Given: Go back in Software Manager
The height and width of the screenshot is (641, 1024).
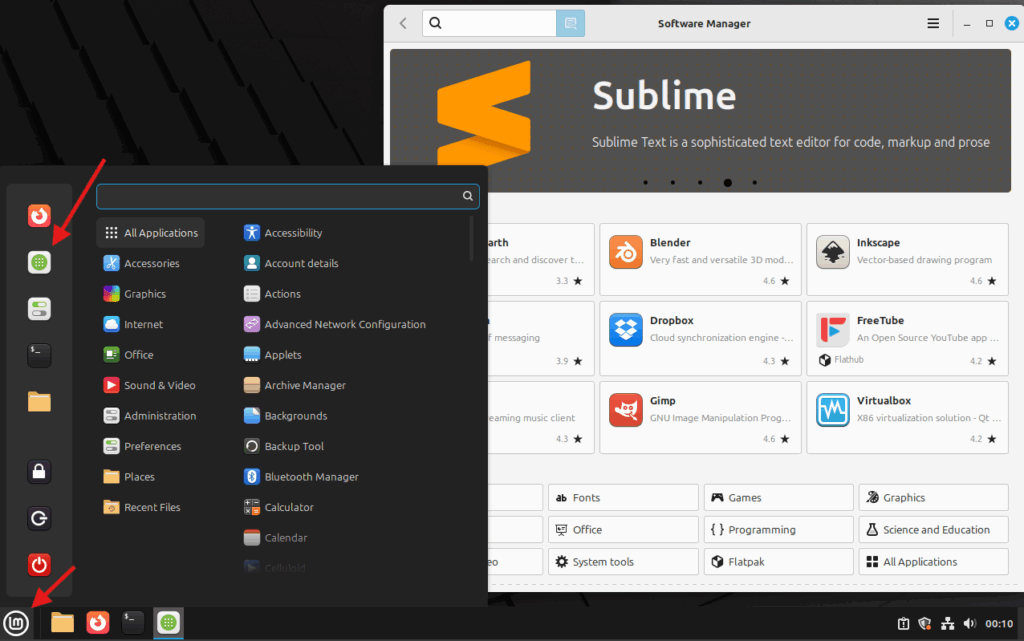Looking at the screenshot, I should click(404, 23).
